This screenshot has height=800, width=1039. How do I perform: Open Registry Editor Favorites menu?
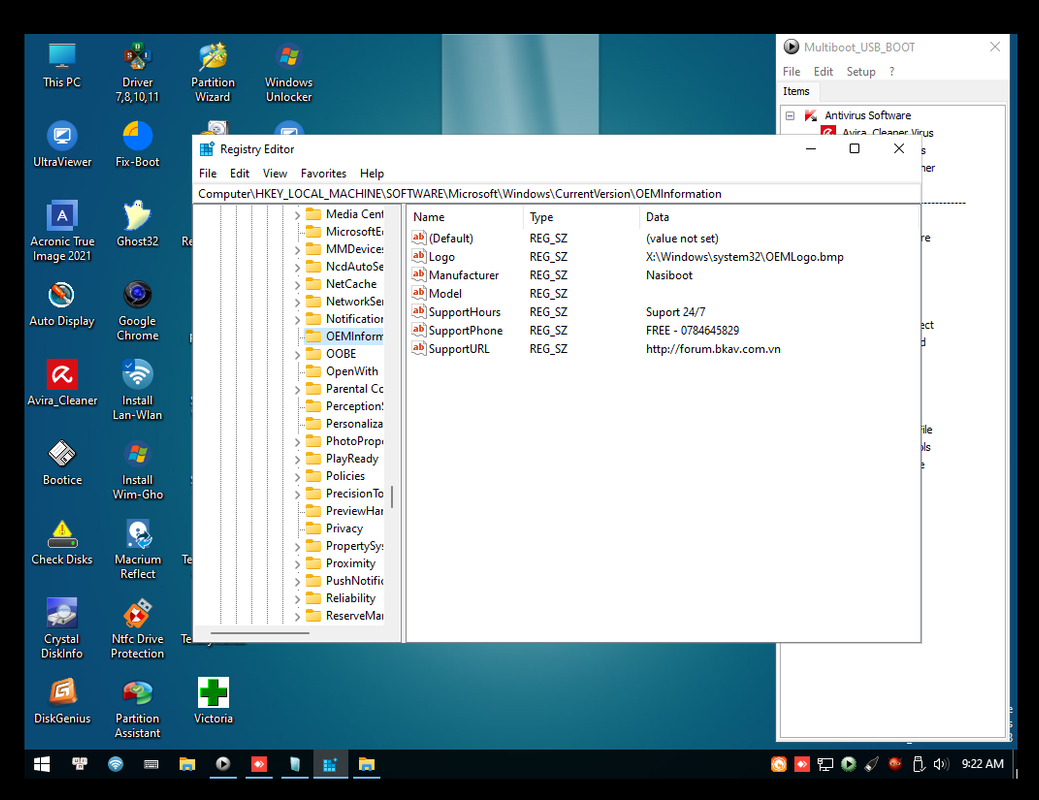coord(323,173)
